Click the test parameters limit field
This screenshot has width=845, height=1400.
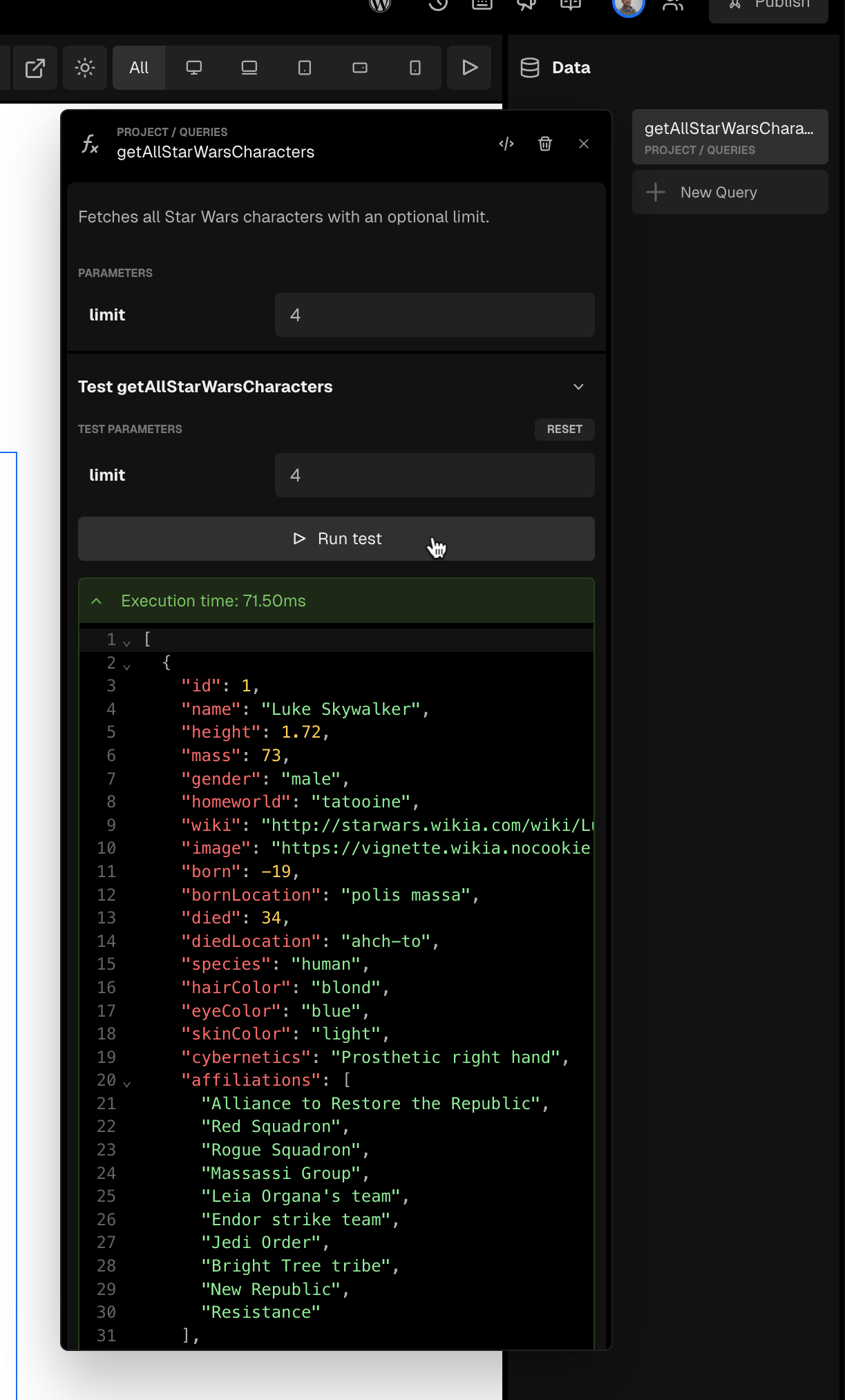435,475
